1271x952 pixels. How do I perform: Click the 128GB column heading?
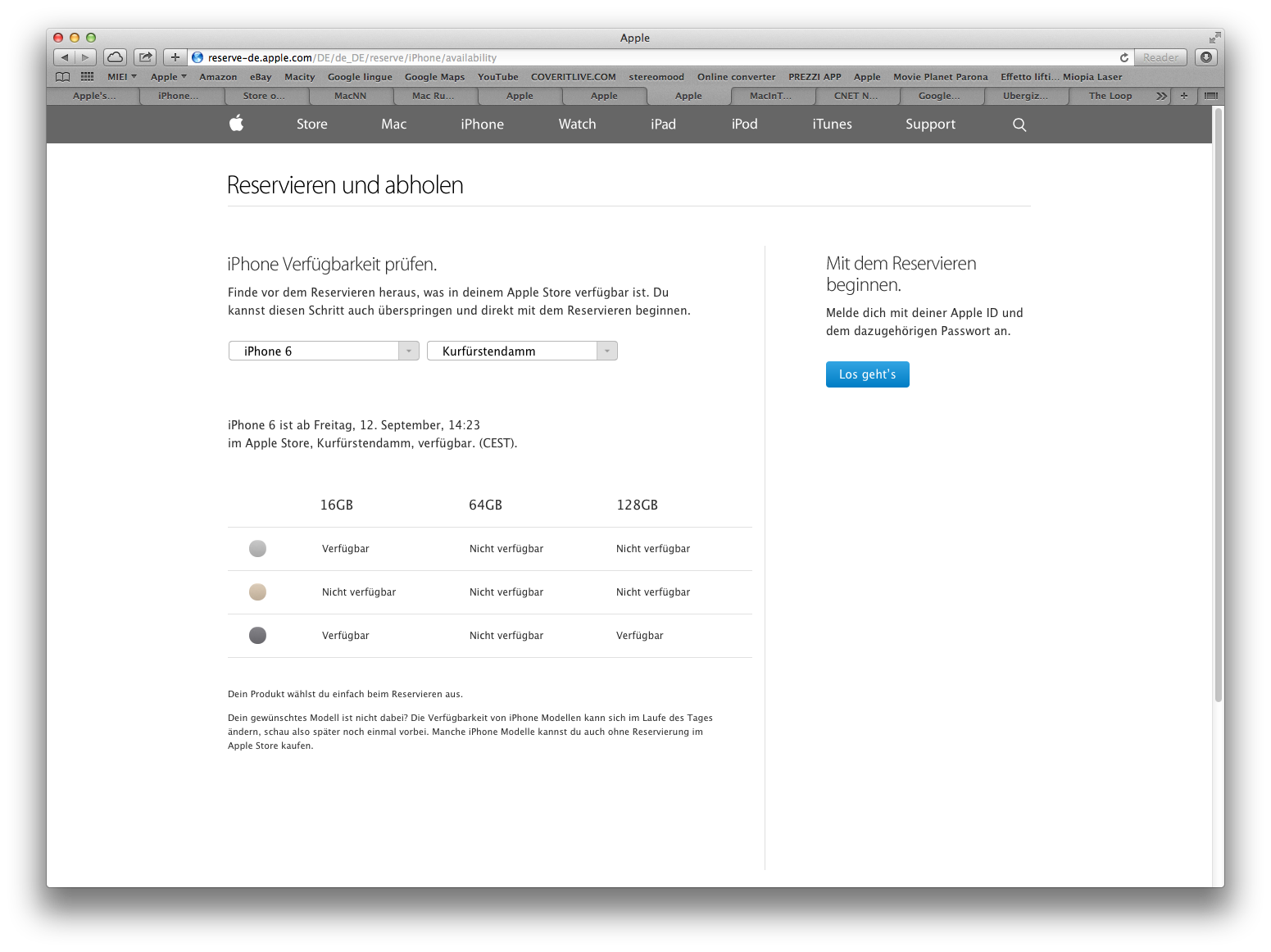pos(638,505)
